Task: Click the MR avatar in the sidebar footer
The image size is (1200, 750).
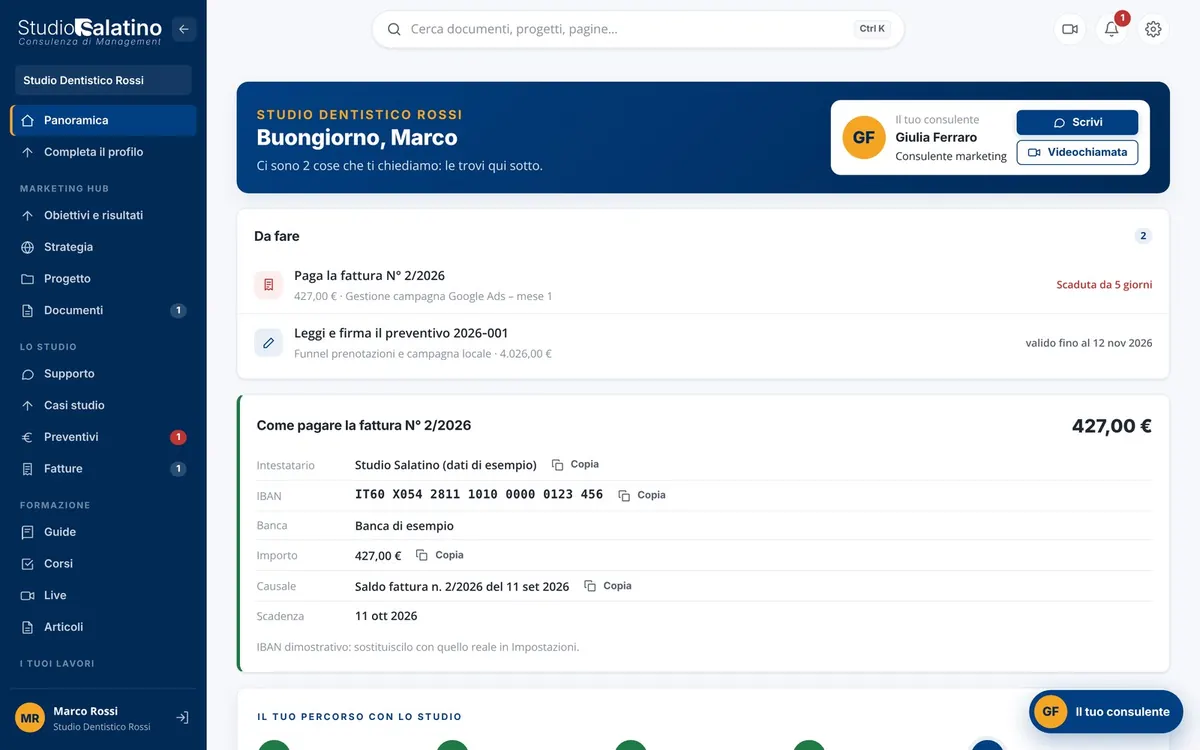Action: (30, 718)
